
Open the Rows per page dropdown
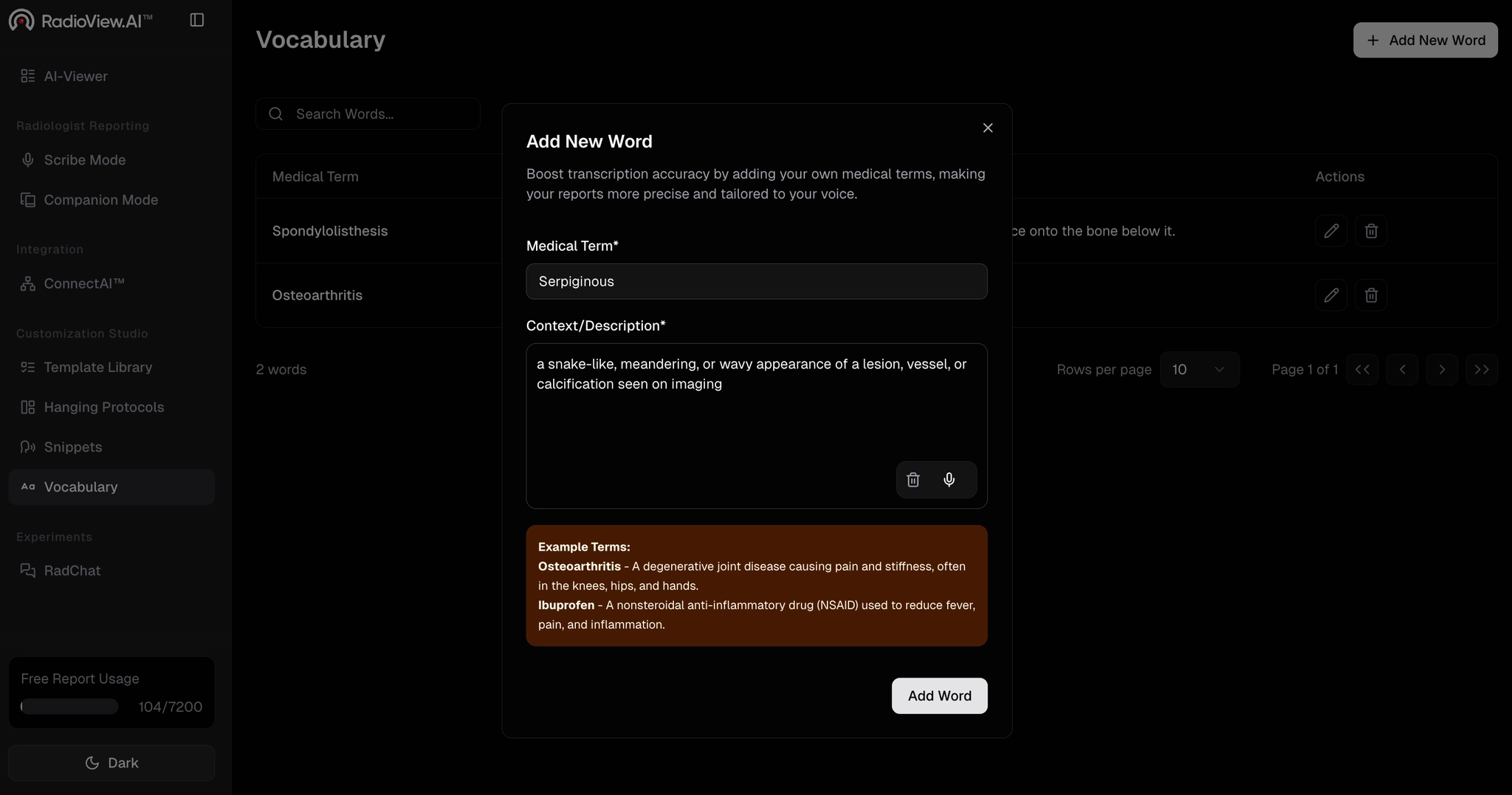pyautogui.click(x=1199, y=369)
